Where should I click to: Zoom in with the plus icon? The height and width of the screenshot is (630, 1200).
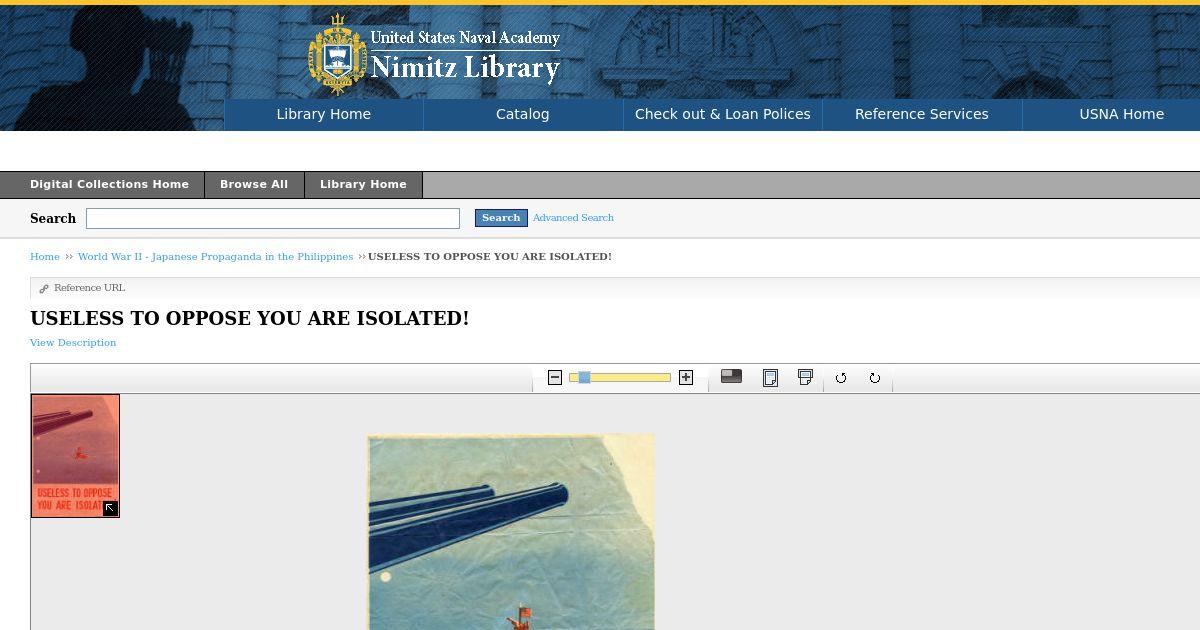point(686,377)
